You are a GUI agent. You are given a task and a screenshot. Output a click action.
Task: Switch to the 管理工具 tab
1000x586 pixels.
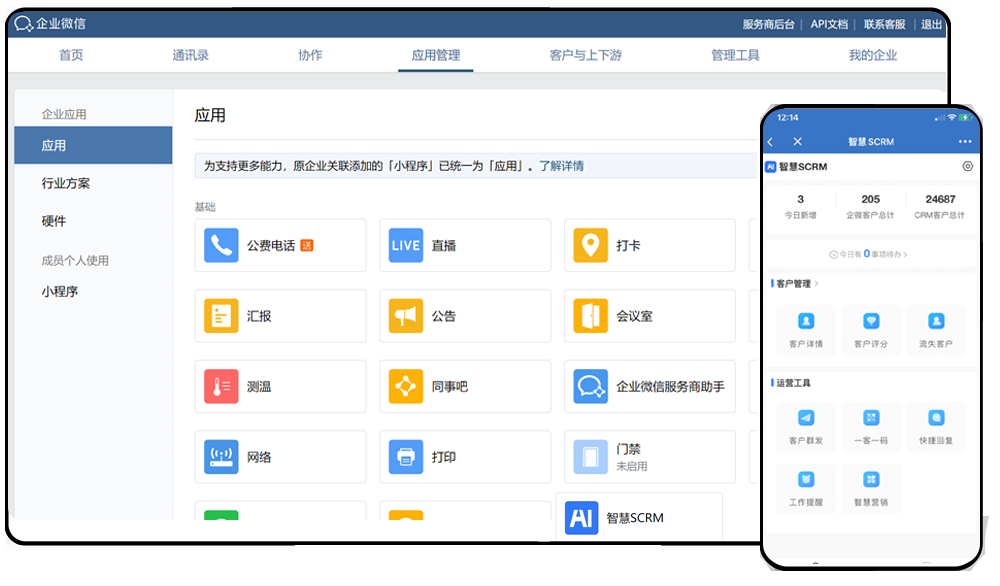coord(735,55)
